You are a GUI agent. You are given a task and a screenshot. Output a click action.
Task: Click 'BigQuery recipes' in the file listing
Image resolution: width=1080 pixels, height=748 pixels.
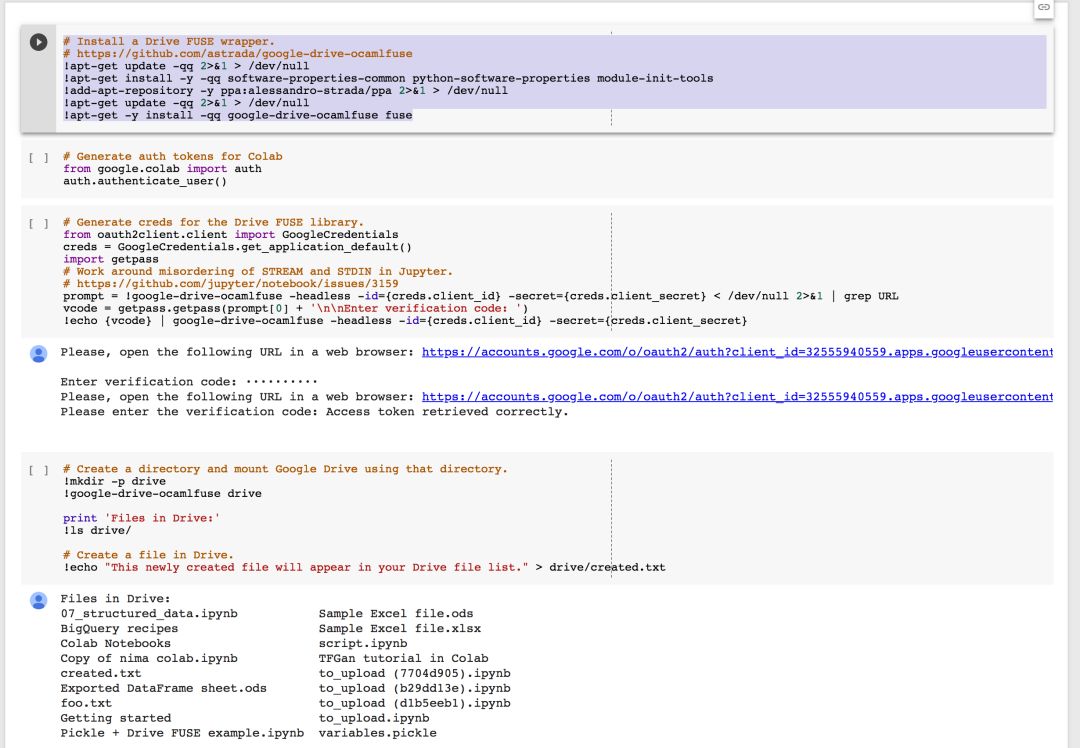(119, 629)
